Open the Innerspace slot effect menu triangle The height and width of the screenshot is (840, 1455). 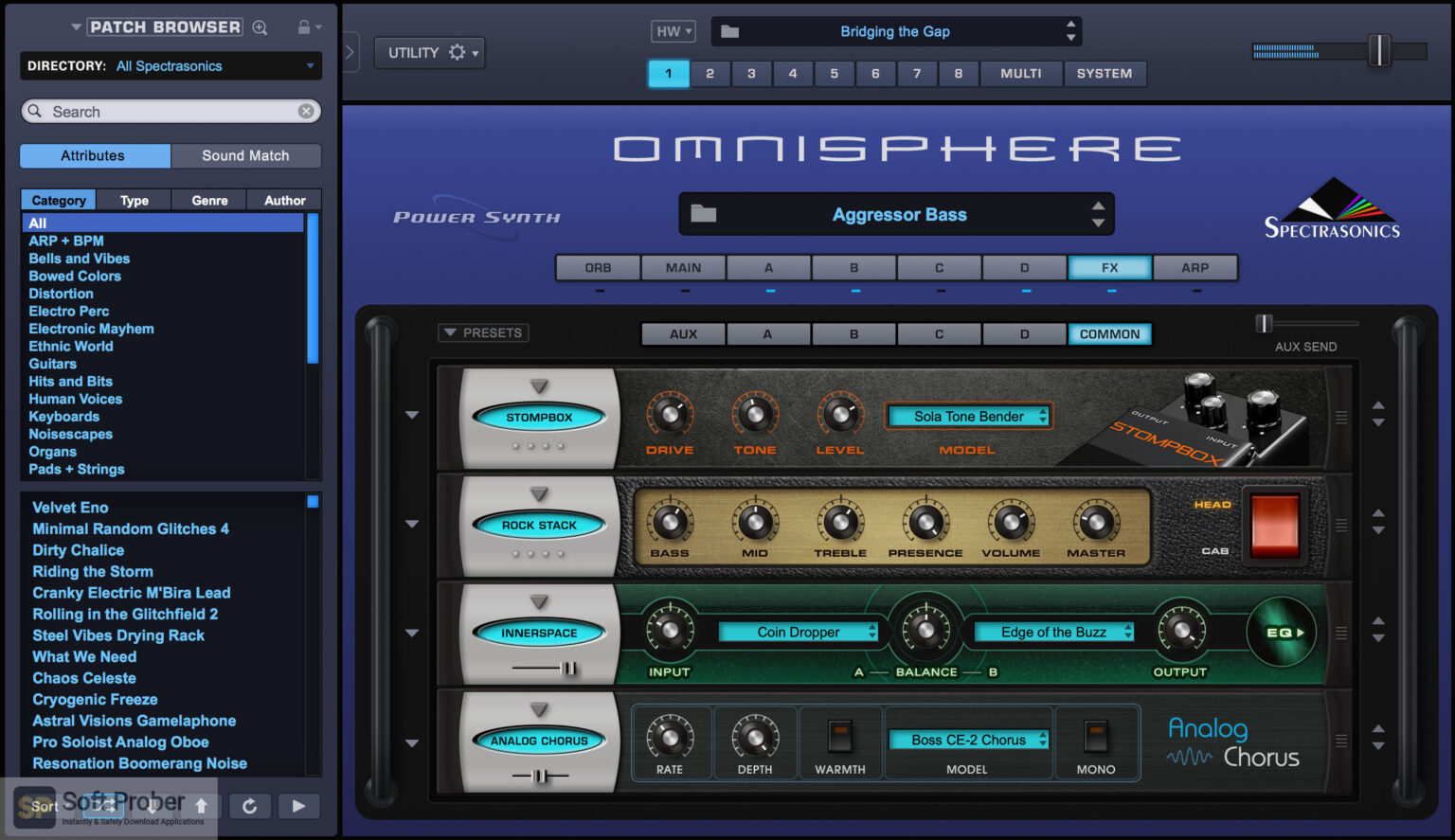pos(539,601)
